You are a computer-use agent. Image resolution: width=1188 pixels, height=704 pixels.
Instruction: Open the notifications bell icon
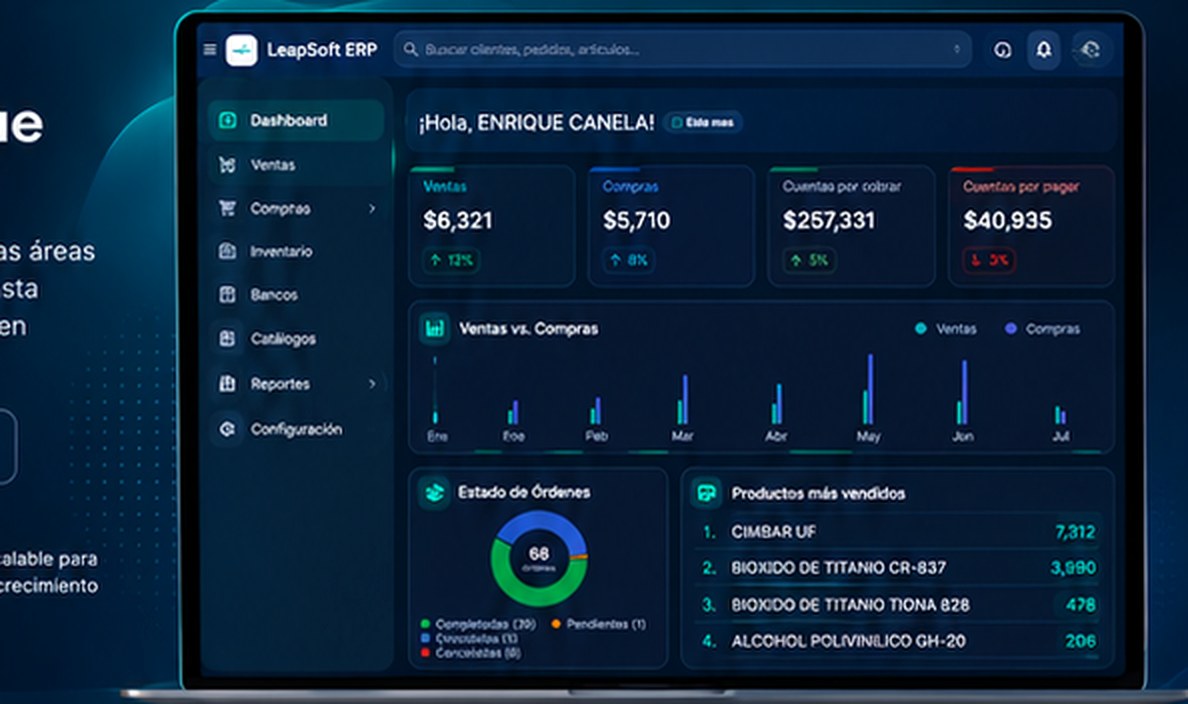[x=1043, y=49]
